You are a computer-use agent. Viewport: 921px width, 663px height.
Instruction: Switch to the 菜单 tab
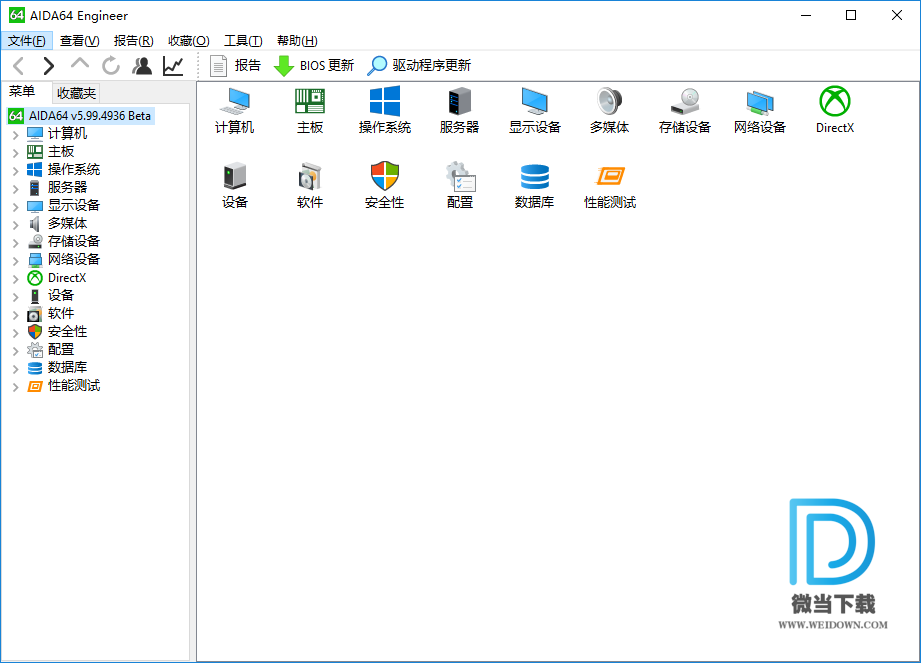tap(22, 92)
